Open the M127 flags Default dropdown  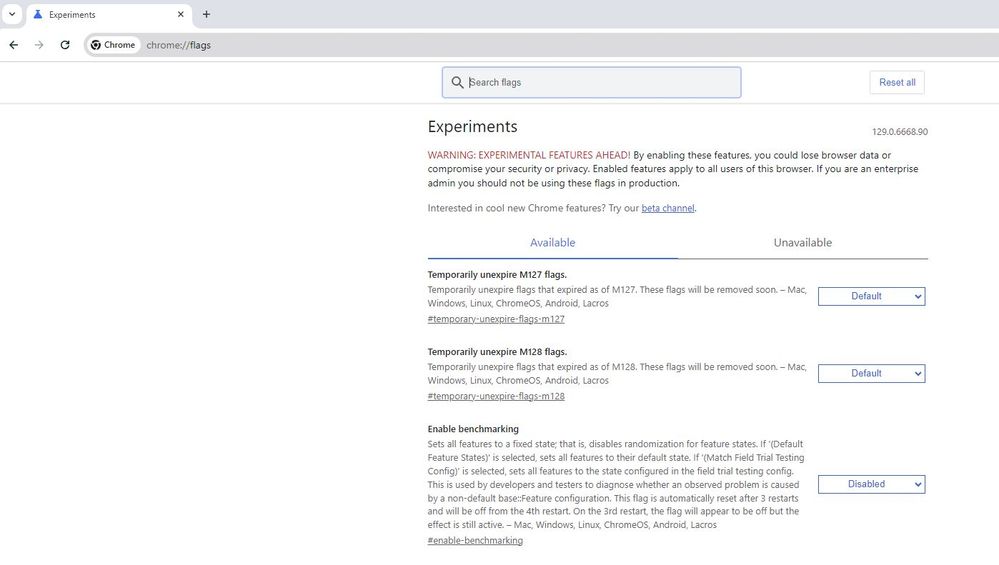click(x=871, y=296)
